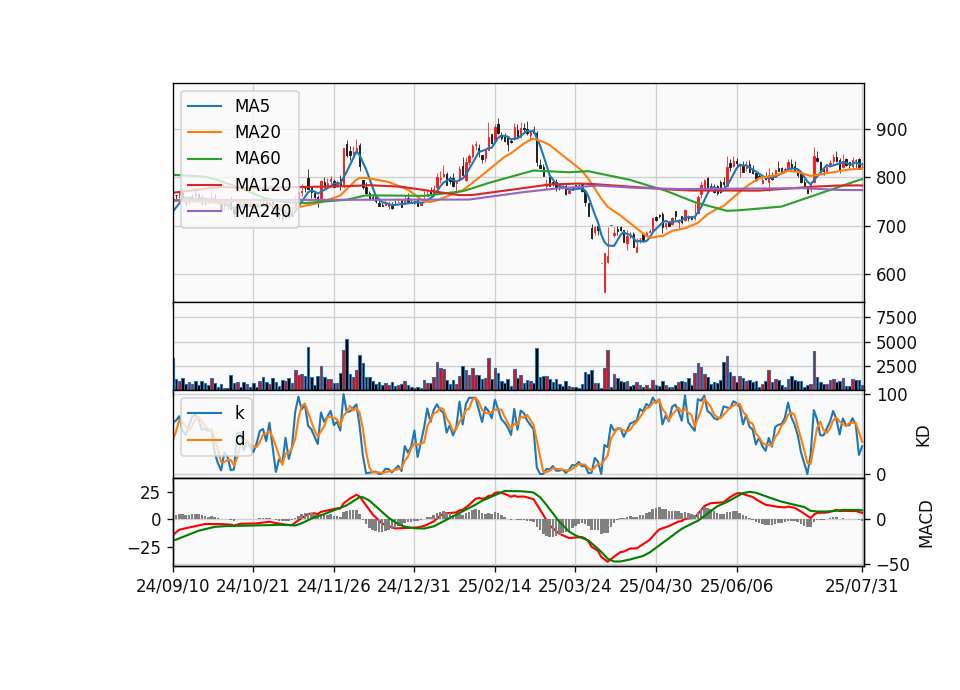
Task: Click the MA5 legend label
Action: [x=252, y=106]
